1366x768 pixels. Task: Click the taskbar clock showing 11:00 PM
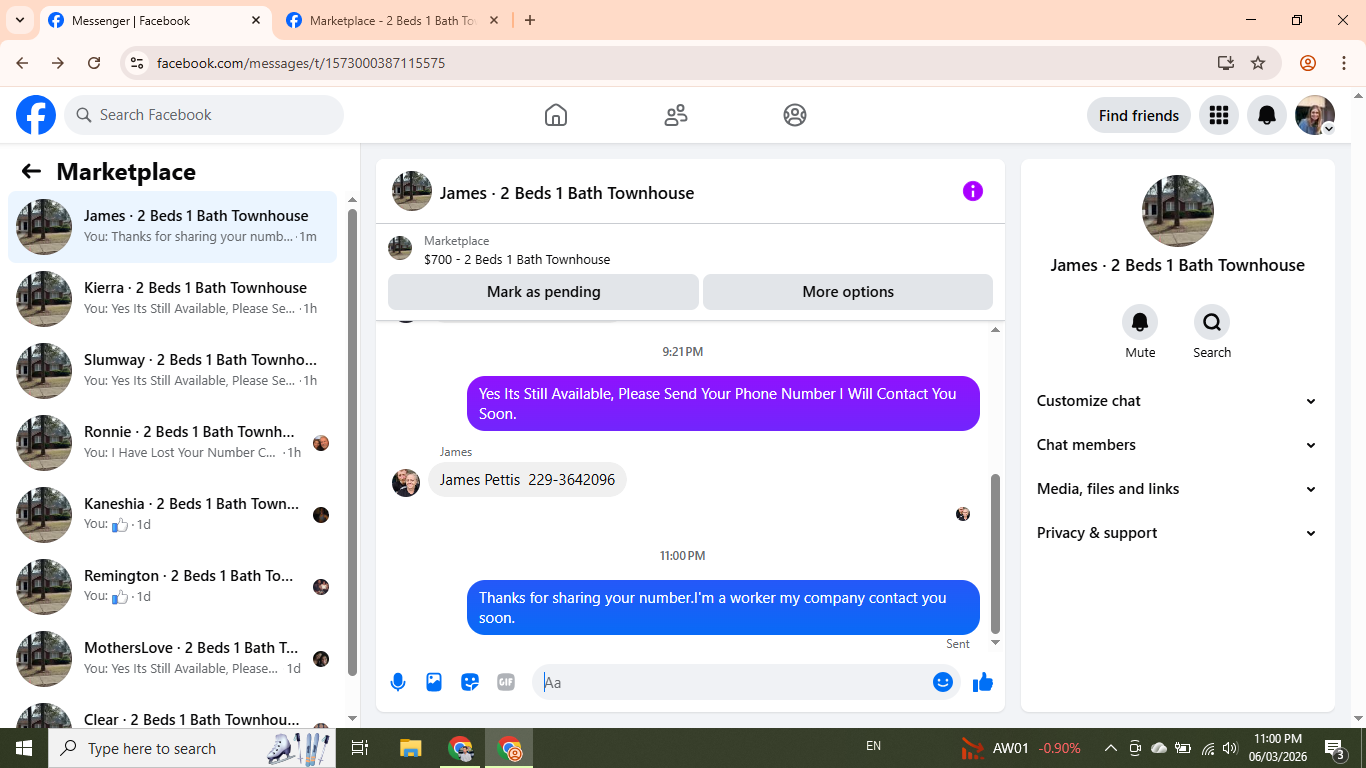[x=1277, y=748]
